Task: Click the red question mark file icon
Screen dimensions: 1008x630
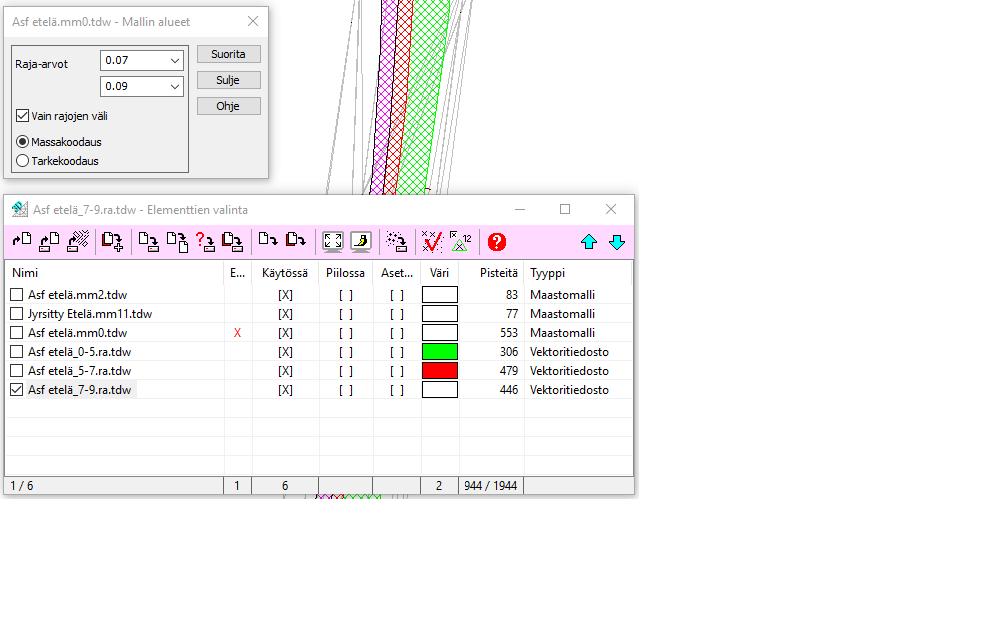Action: click(205, 242)
